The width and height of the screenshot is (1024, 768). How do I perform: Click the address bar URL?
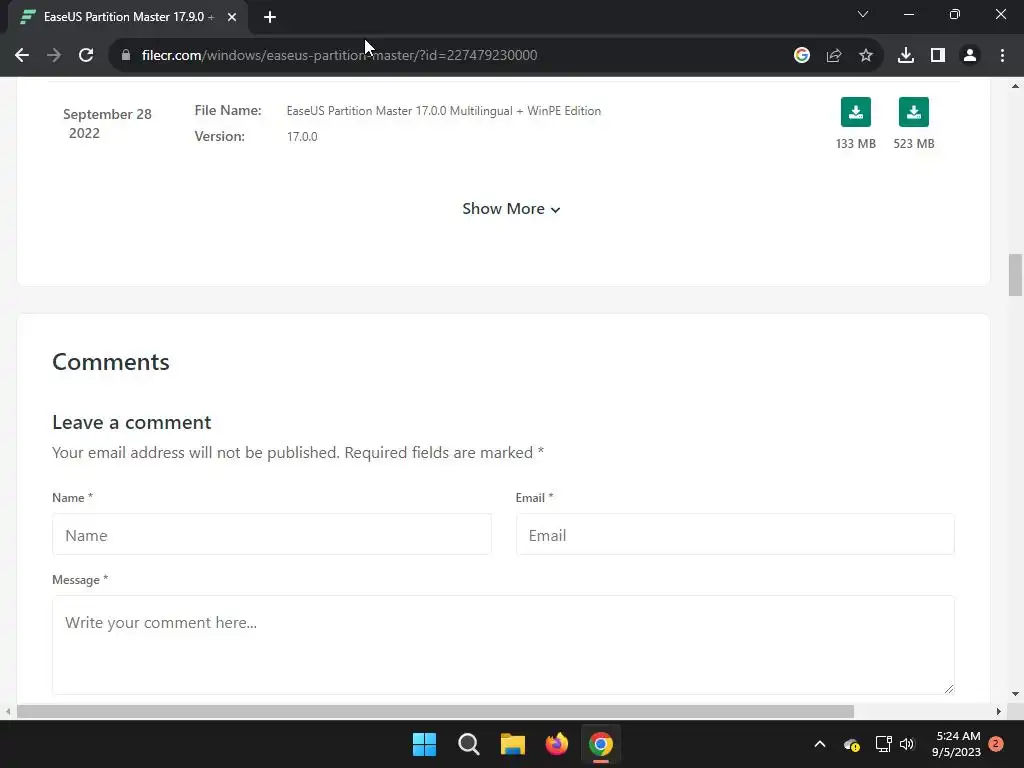click(x=340, y=56)
